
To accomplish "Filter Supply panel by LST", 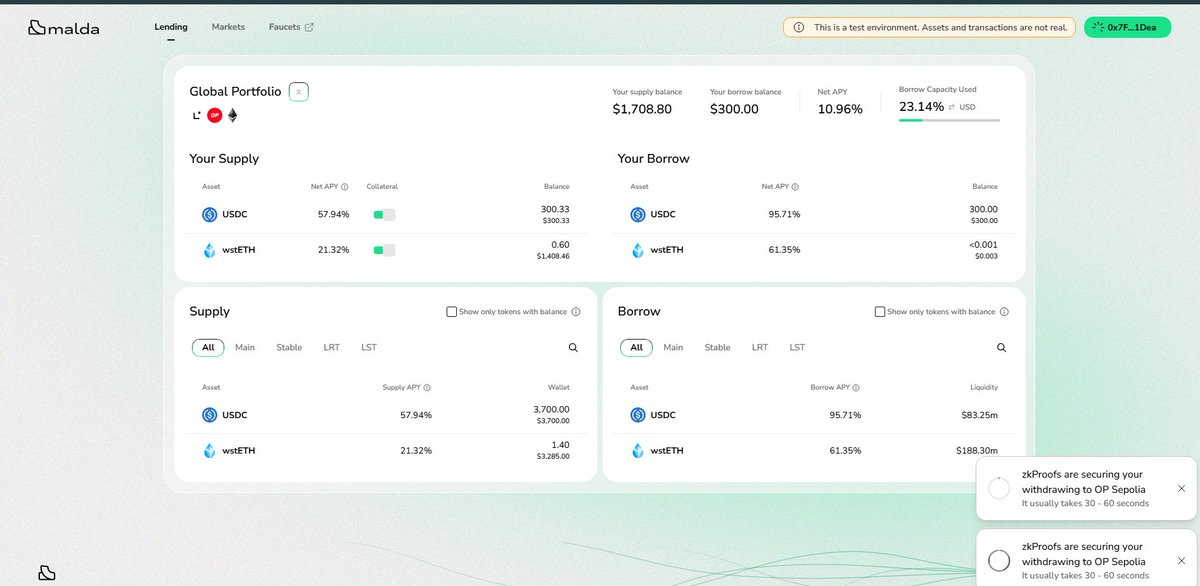I will (369, 348).
